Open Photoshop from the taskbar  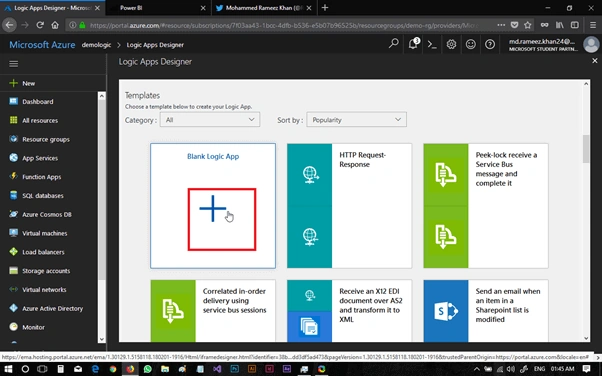[234, 369]
